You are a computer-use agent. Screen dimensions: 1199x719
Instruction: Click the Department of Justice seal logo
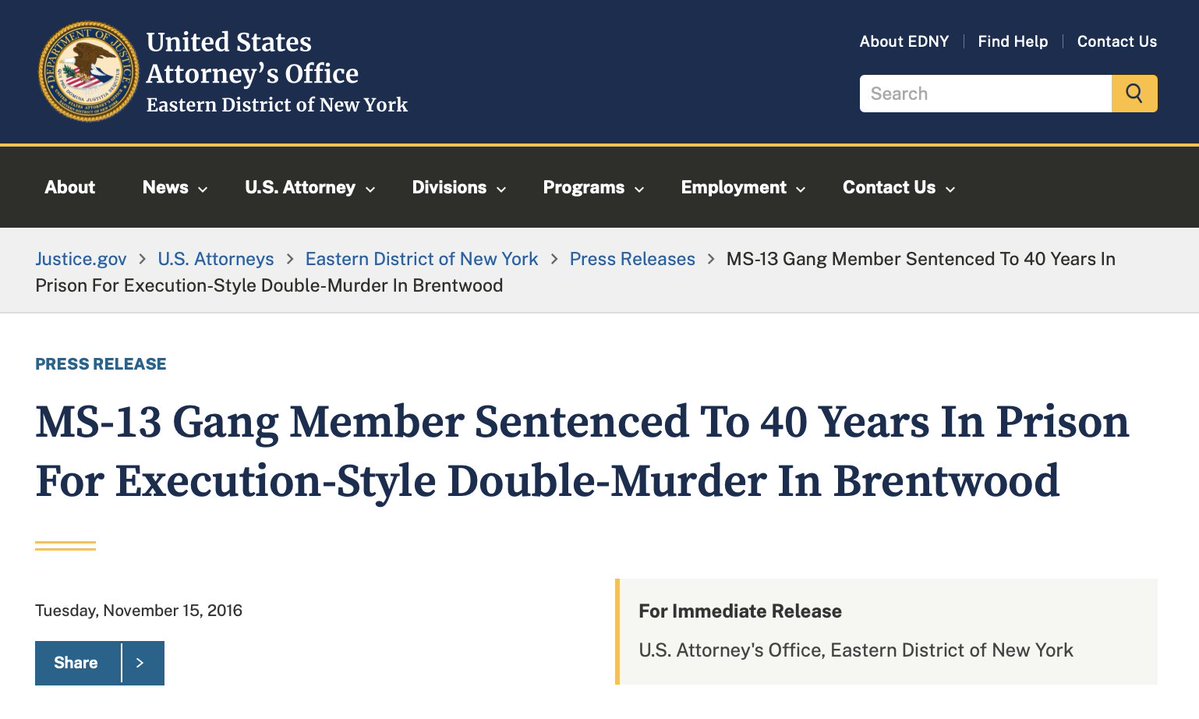point(89,71)
